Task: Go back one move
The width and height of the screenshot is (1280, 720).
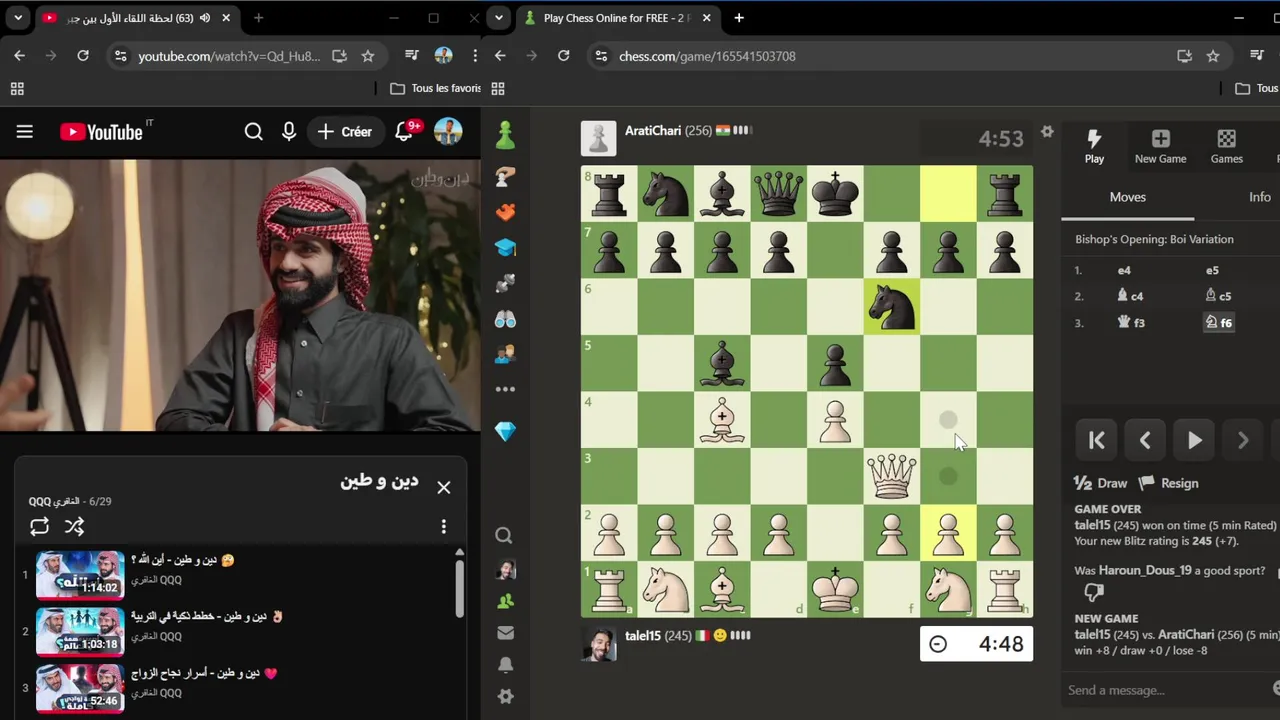Action: click(1145, 440)
